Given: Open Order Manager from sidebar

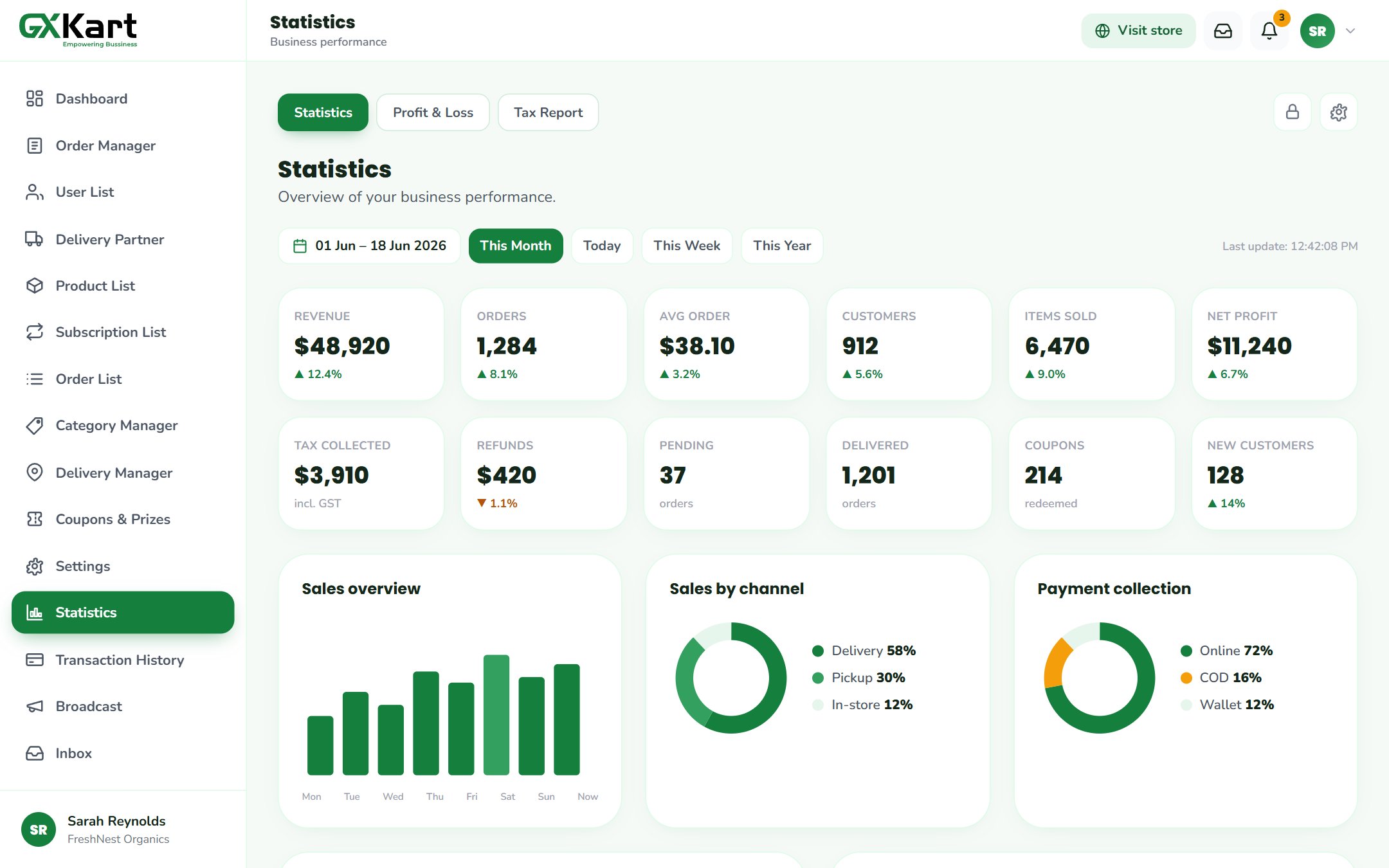Looking at the screenshot, I should pyautogui.click(x=123, y=145).
